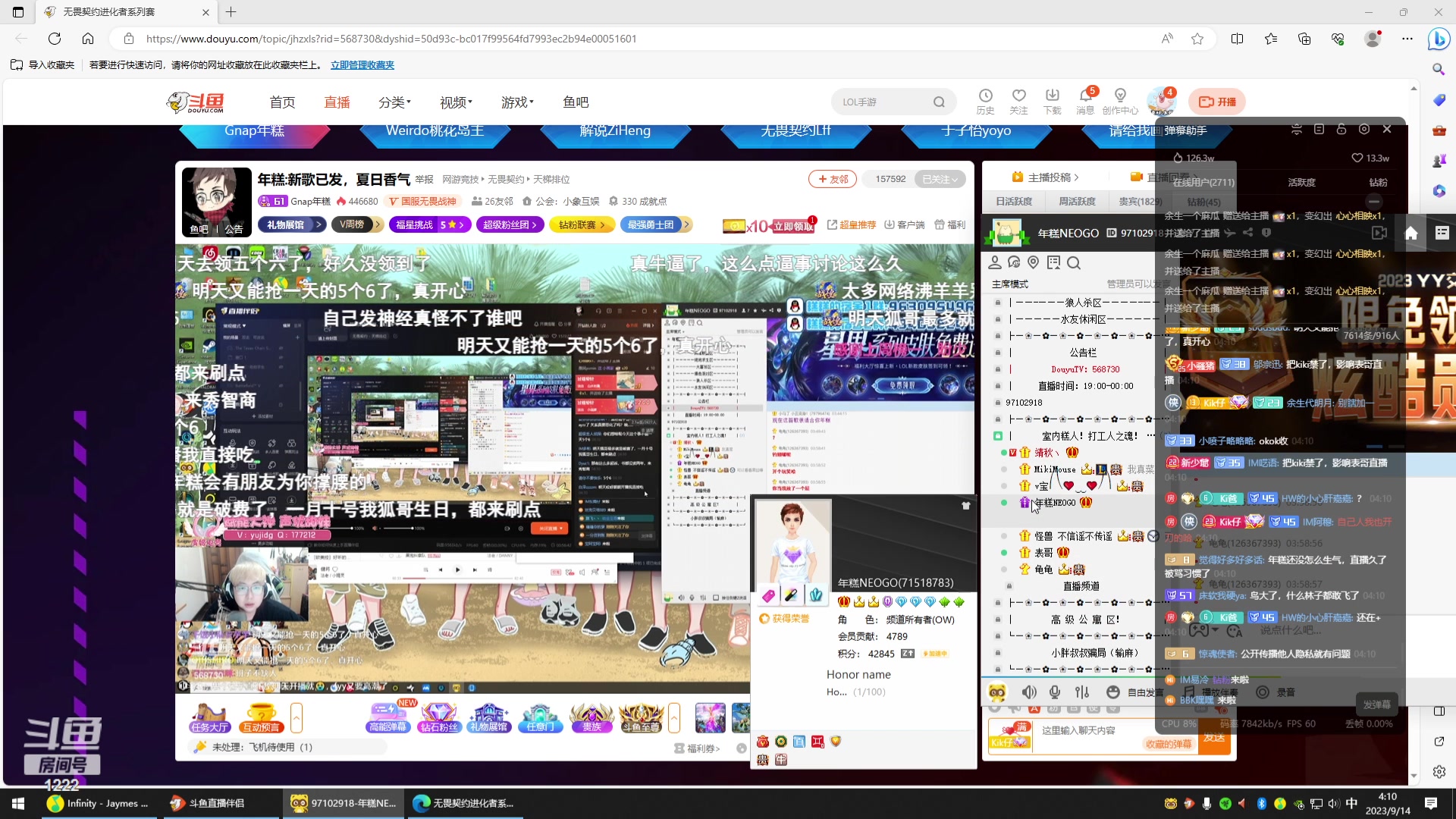Focus the LOL手游 search field

pos(883,102)
